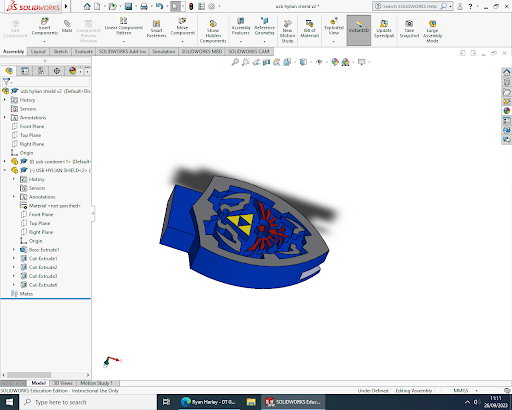Click the Smart Fasteners tool
This screenshot has height=410, width=512.
click(x=156, y=29)
